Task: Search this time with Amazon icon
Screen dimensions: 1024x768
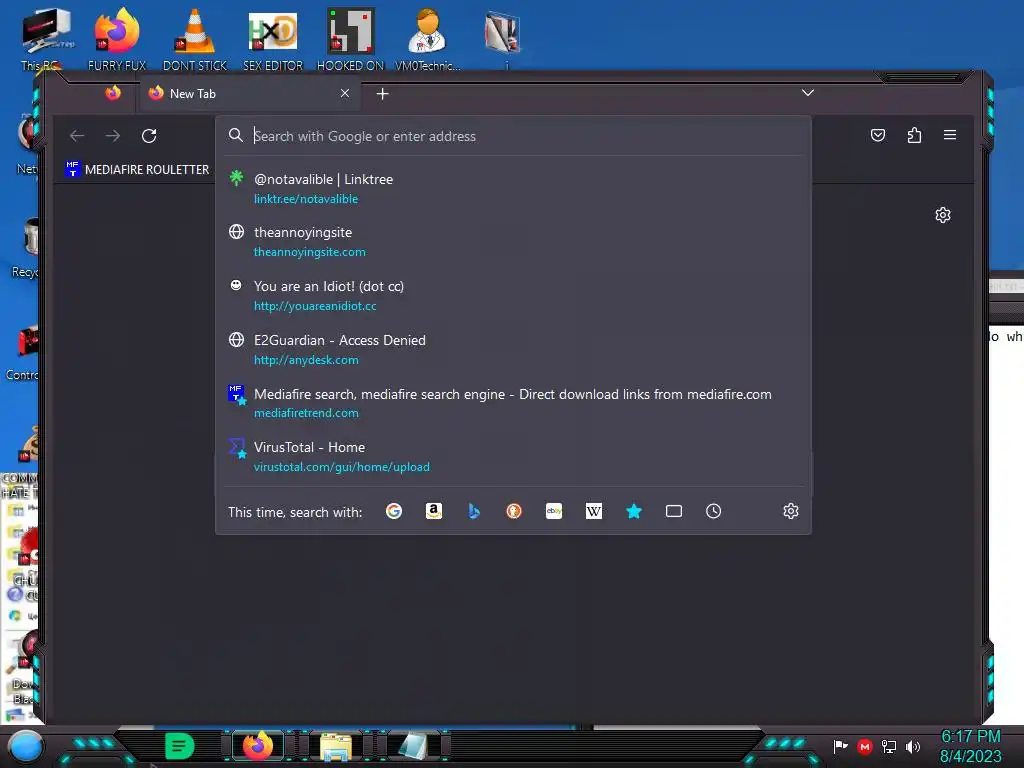Action: pyautogui.click(x=434, y=511)
